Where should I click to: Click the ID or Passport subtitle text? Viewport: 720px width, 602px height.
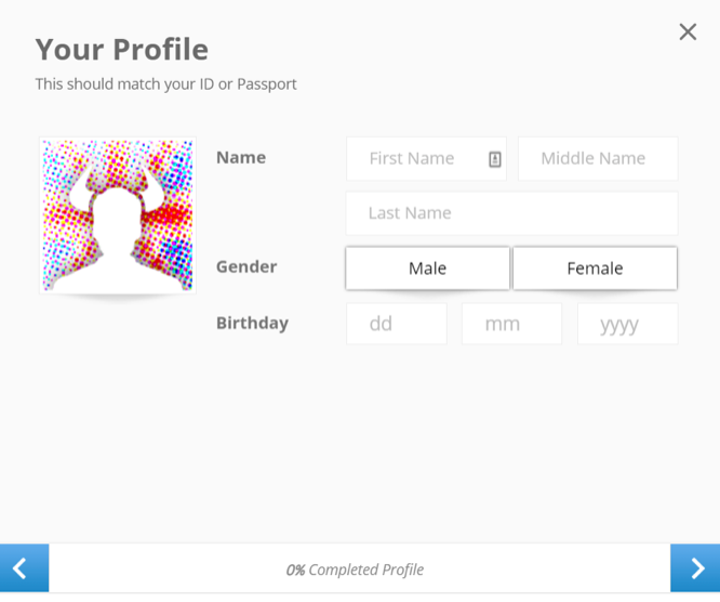tap(166, 84)
